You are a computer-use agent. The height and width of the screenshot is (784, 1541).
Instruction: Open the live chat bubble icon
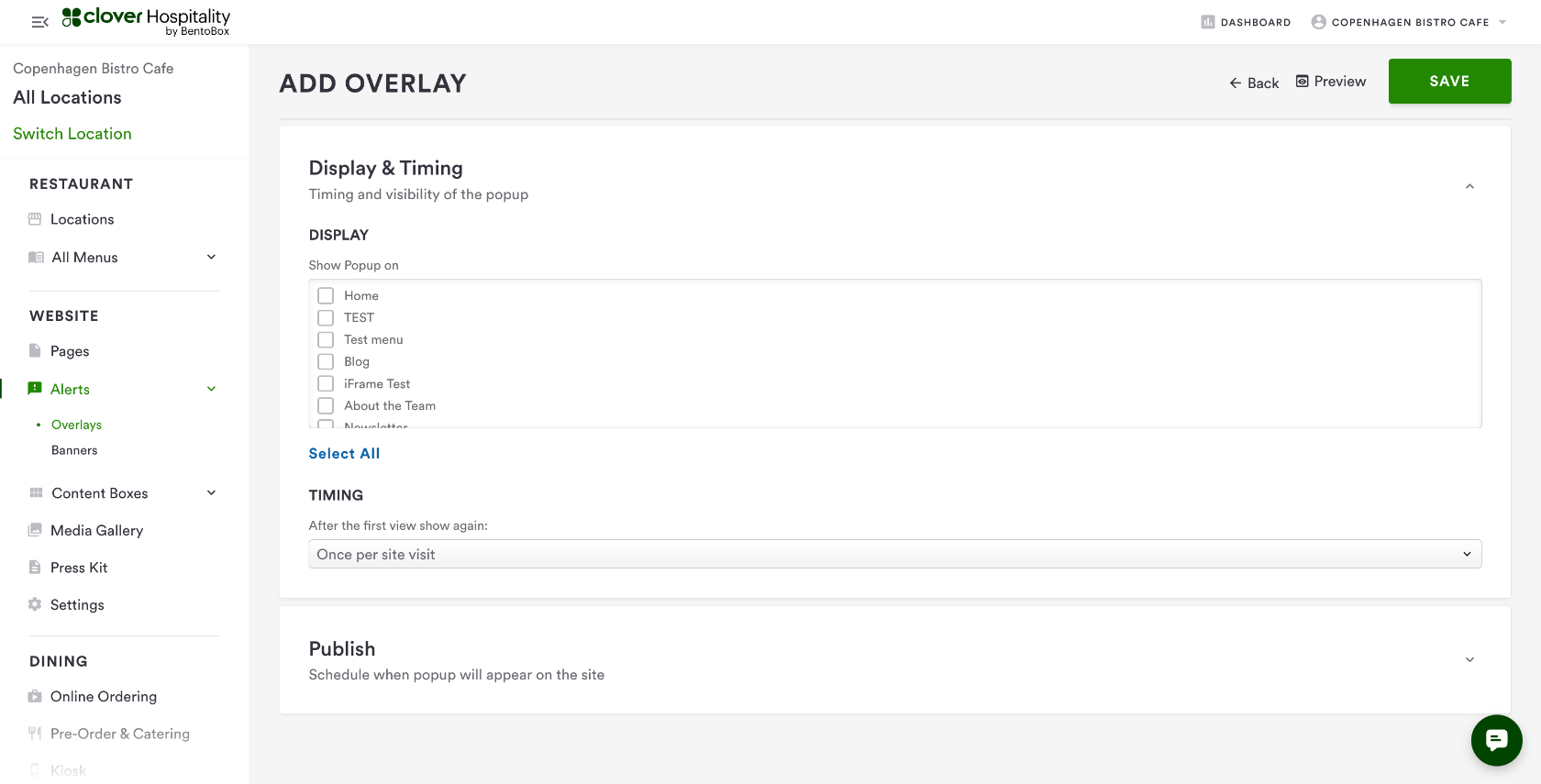click(x=1496, y=740)
